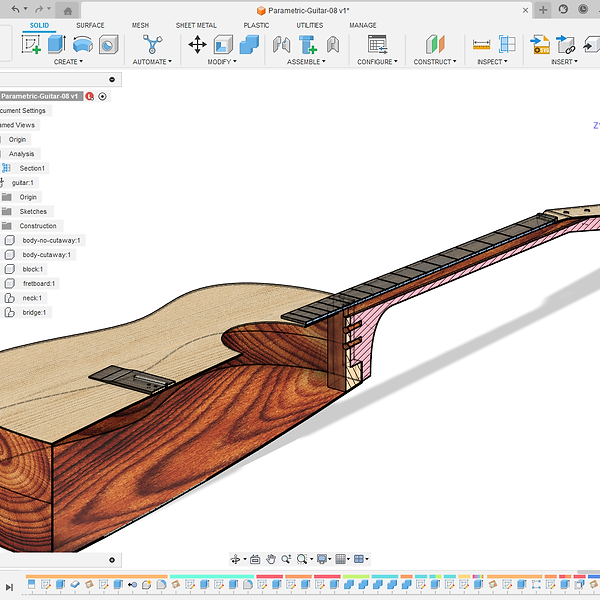Open the AUTOMATE dropdown menu
This screenshot has width=600, height=600.
pos(152,62)
